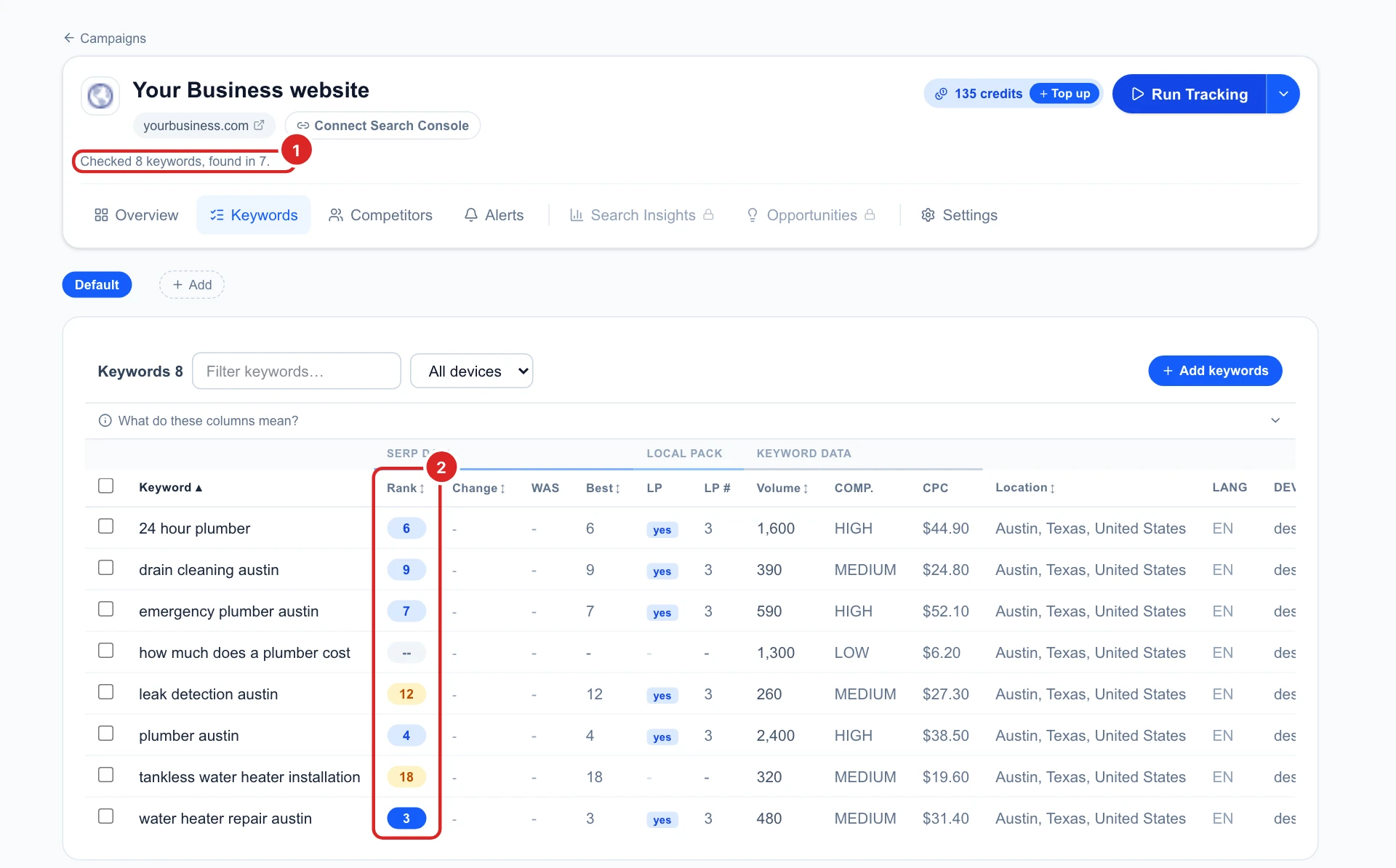Check the 'drain cleaning austin' row checkbox
This screenshot has height=868, width=1396.
[106, 567]
